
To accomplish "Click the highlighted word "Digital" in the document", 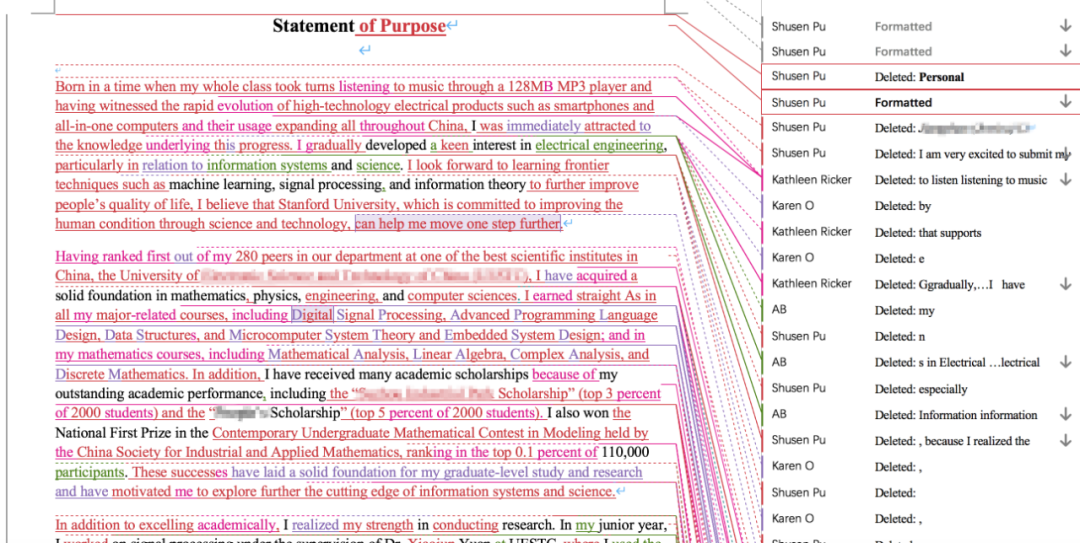I will (312, 315).
